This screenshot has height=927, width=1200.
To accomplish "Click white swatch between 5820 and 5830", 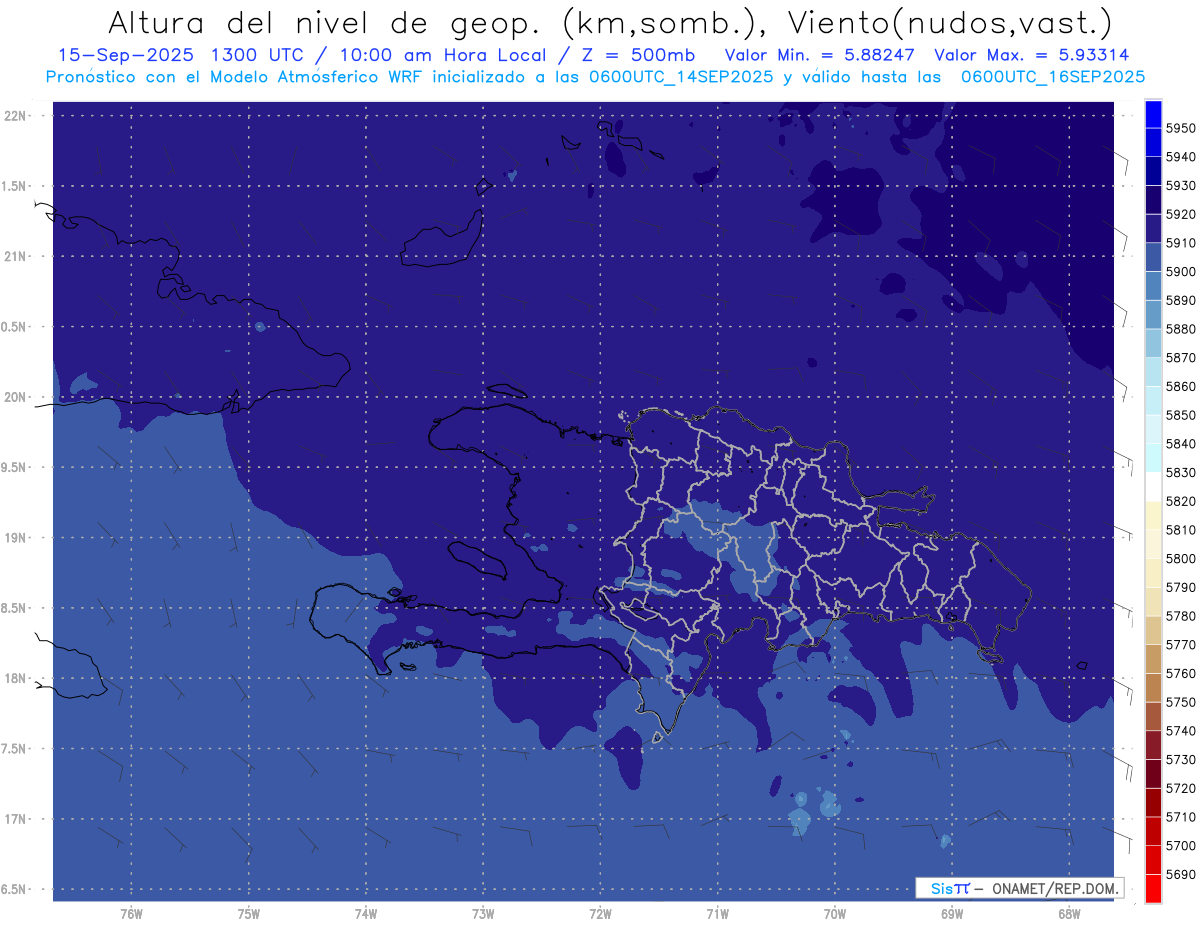I will click(1153, 486).
